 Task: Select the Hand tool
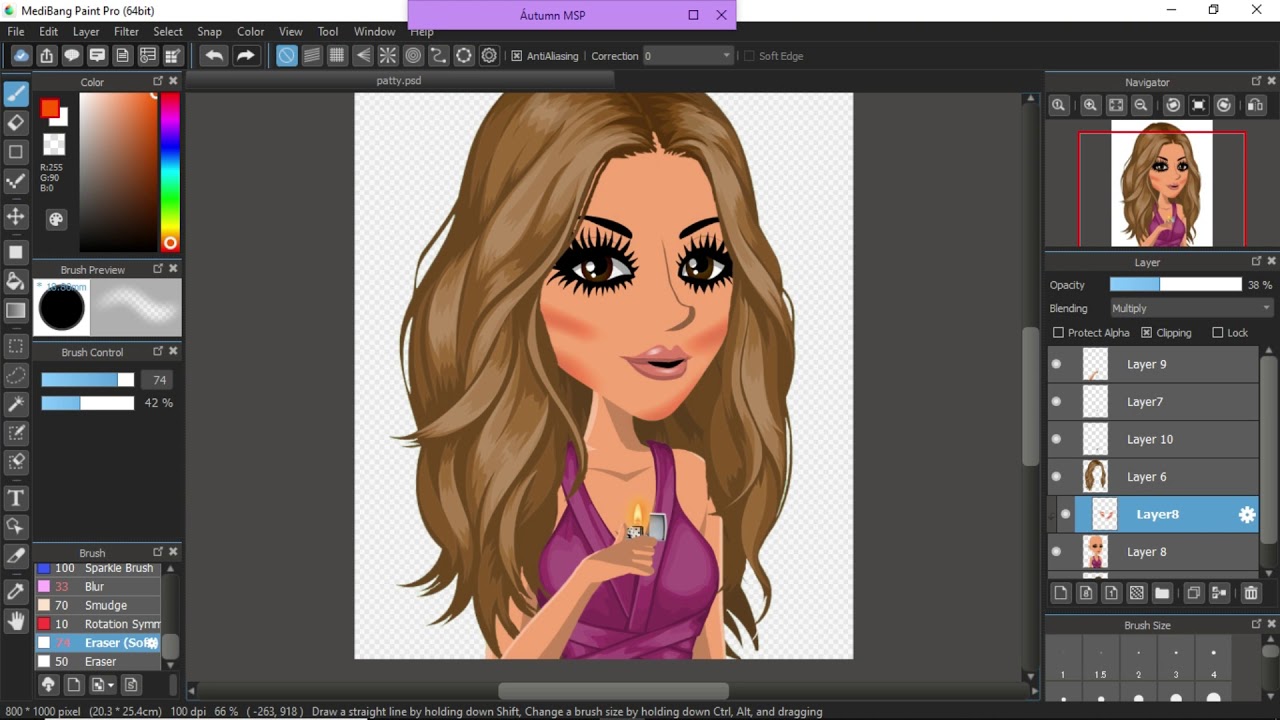tap(16, 621)
